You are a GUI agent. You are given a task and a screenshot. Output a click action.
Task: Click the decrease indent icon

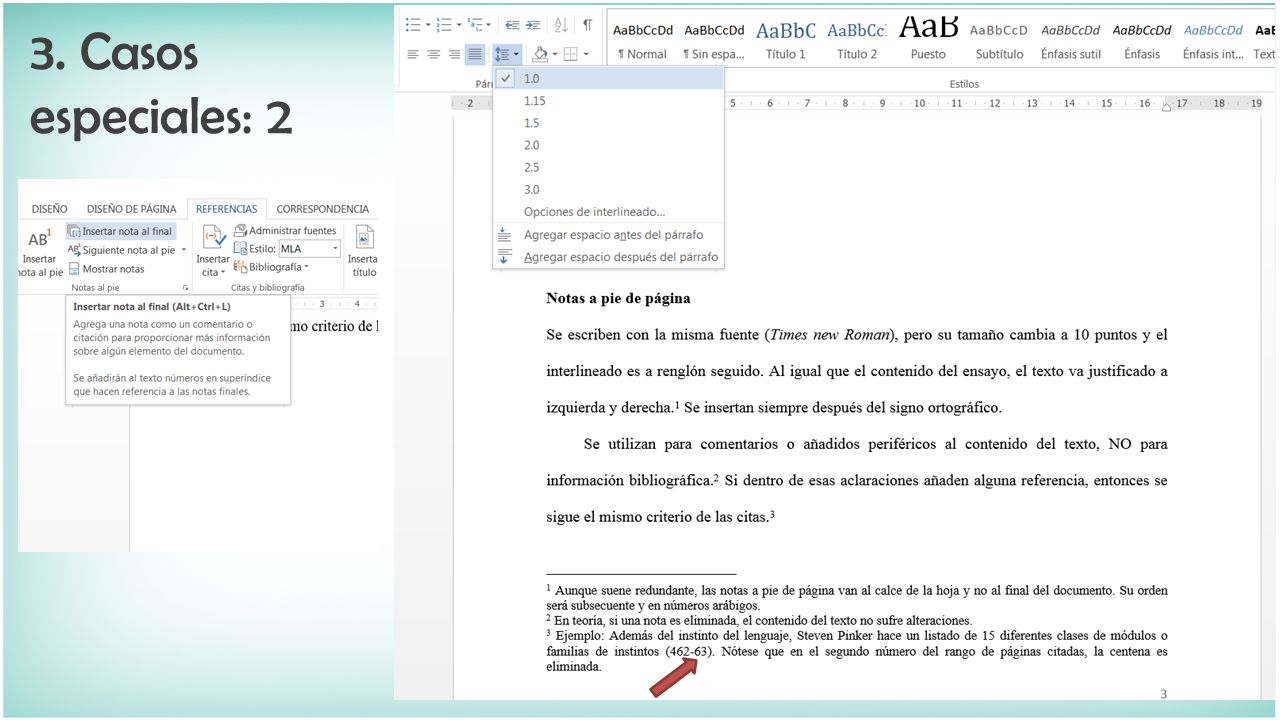click(x=512, y=25)
